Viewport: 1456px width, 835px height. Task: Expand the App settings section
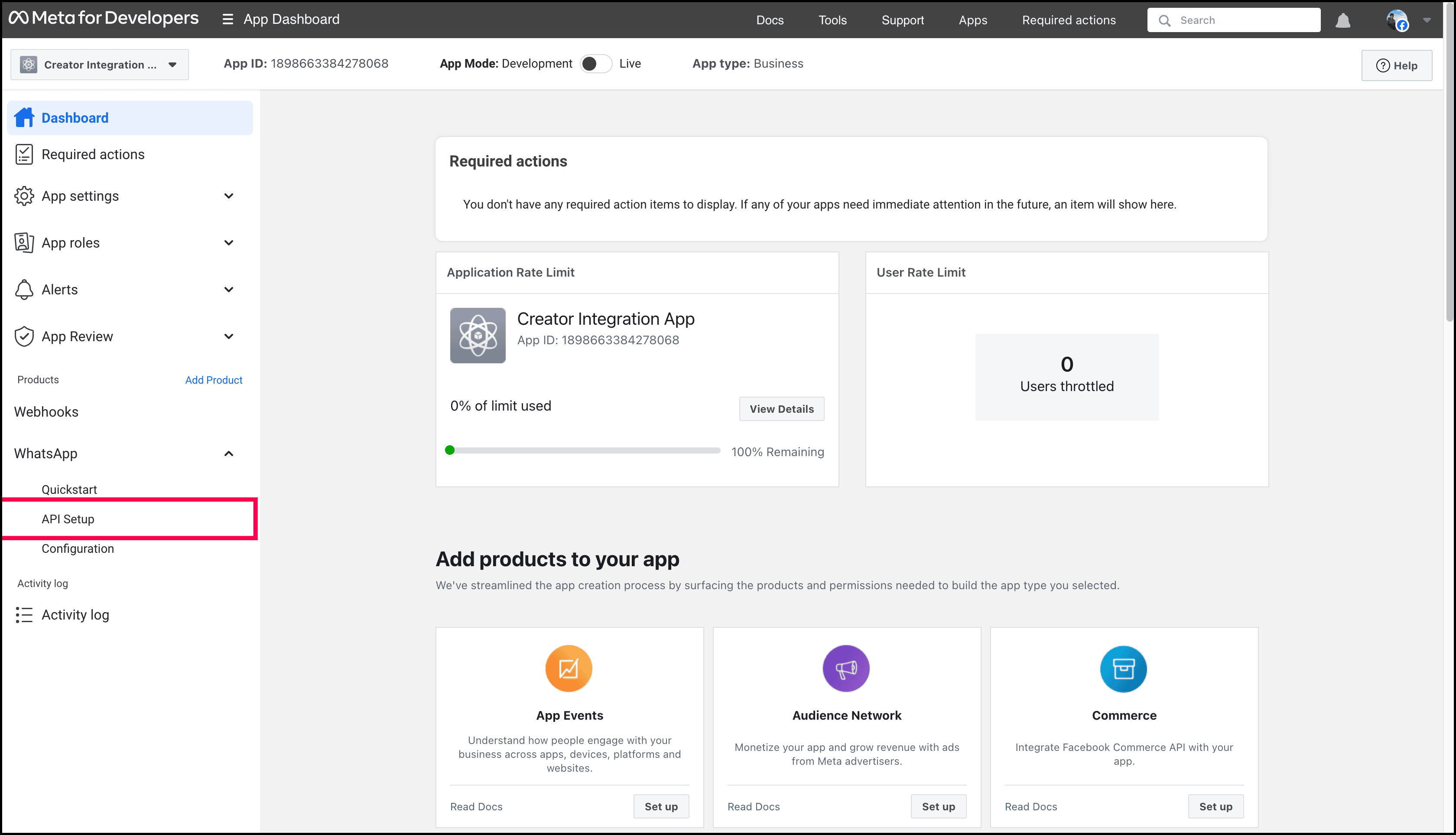[x=229, y=196]
